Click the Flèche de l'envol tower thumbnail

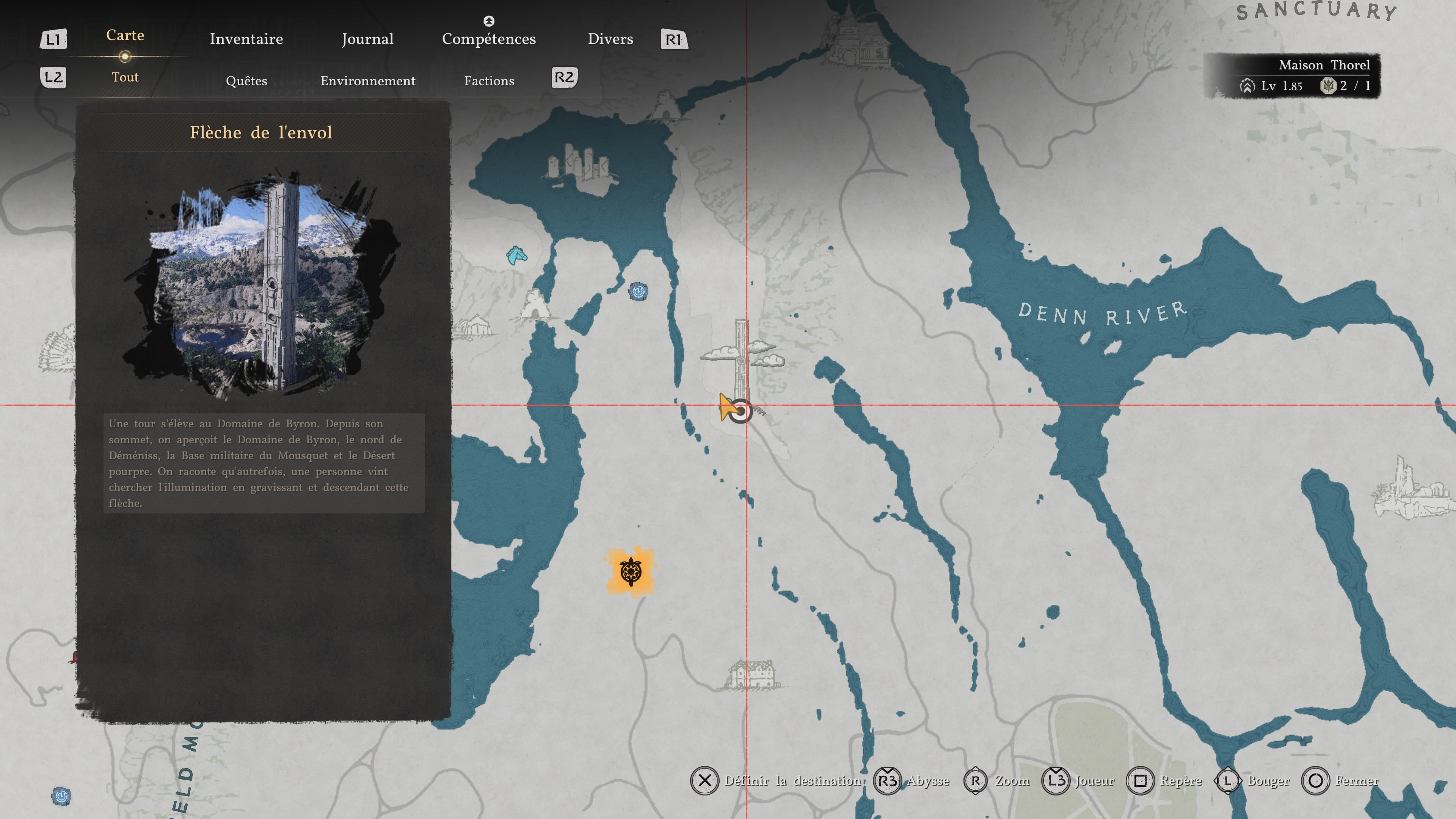point(262,284)
